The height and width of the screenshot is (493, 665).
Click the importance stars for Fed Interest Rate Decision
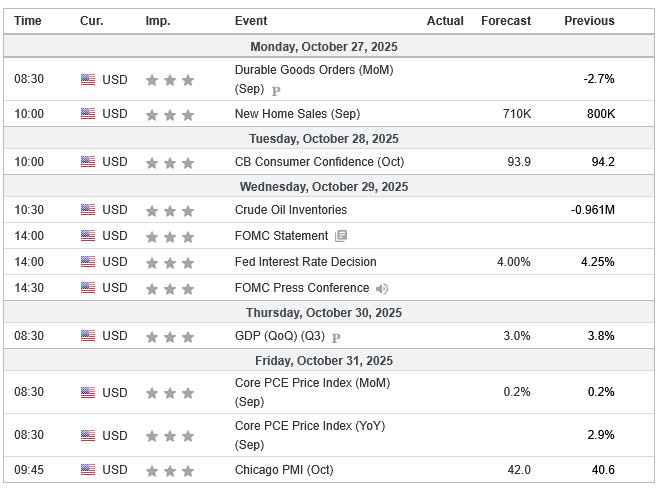point(169,263)
